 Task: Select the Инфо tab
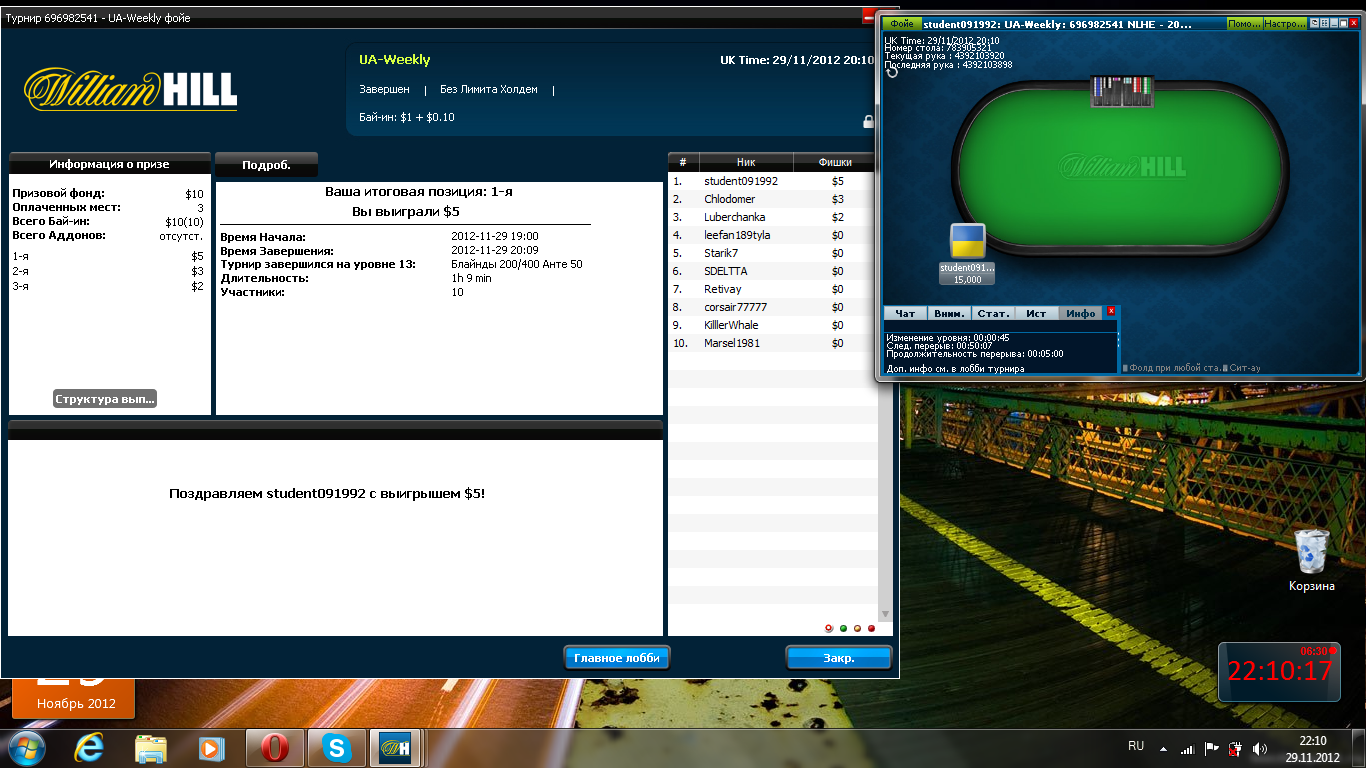point(1081,313)
